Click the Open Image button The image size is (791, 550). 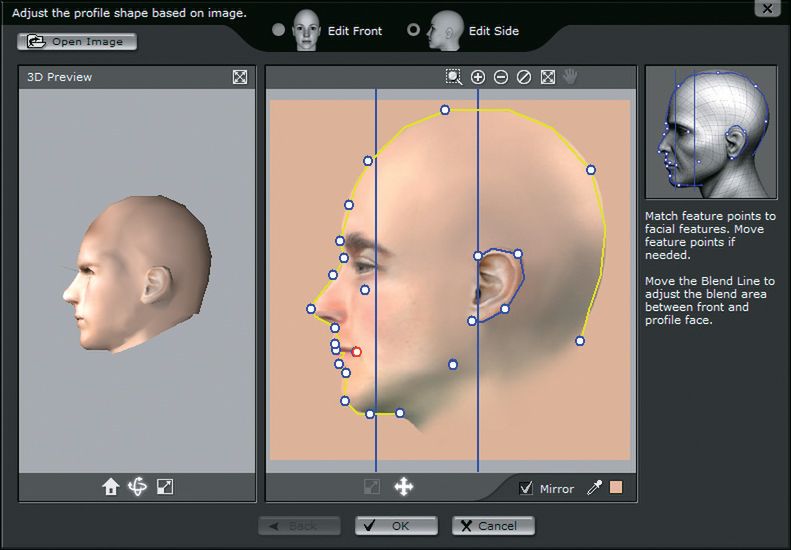[x=77, y=42]
